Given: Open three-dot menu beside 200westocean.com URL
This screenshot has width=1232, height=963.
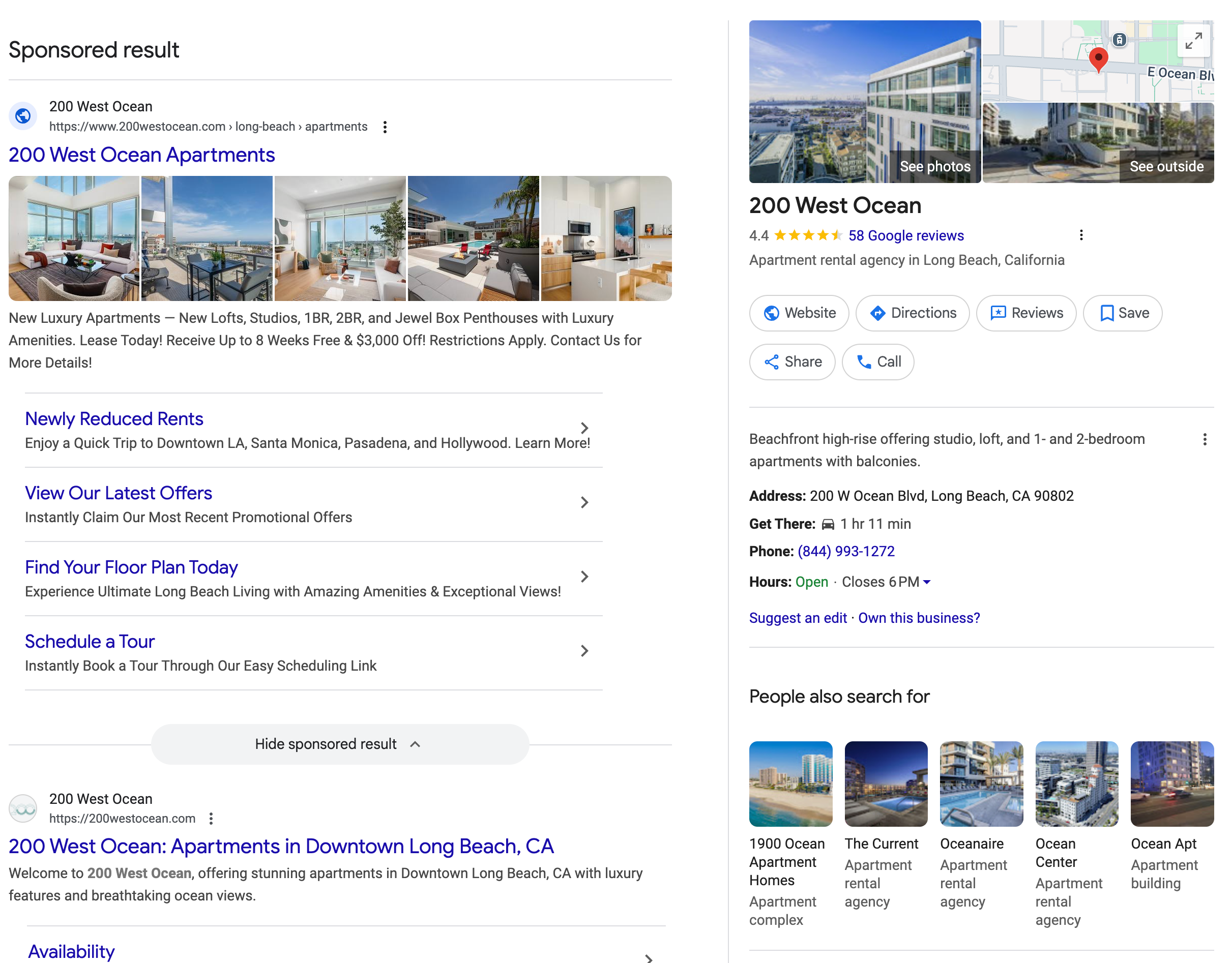Looking at the screenshot, I should (211, 818).
